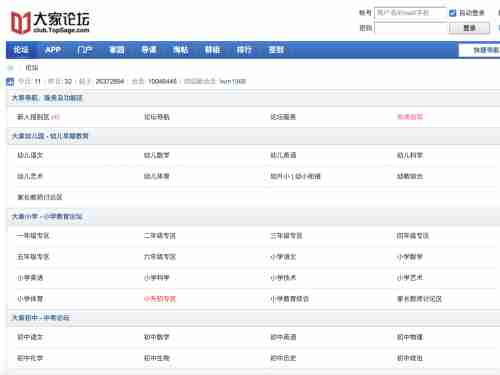
Task: Open the 六年级专区 forum
Action: coord(160,257)
